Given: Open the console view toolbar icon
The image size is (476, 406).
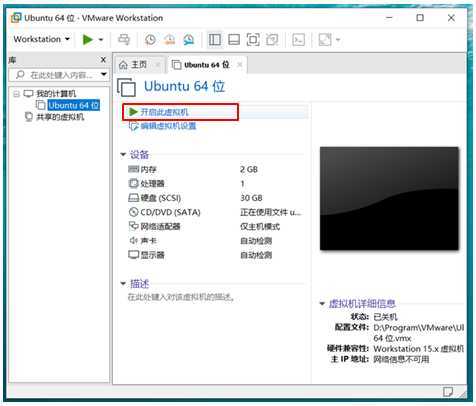Looking at the screenshot, I should (298, 40).
